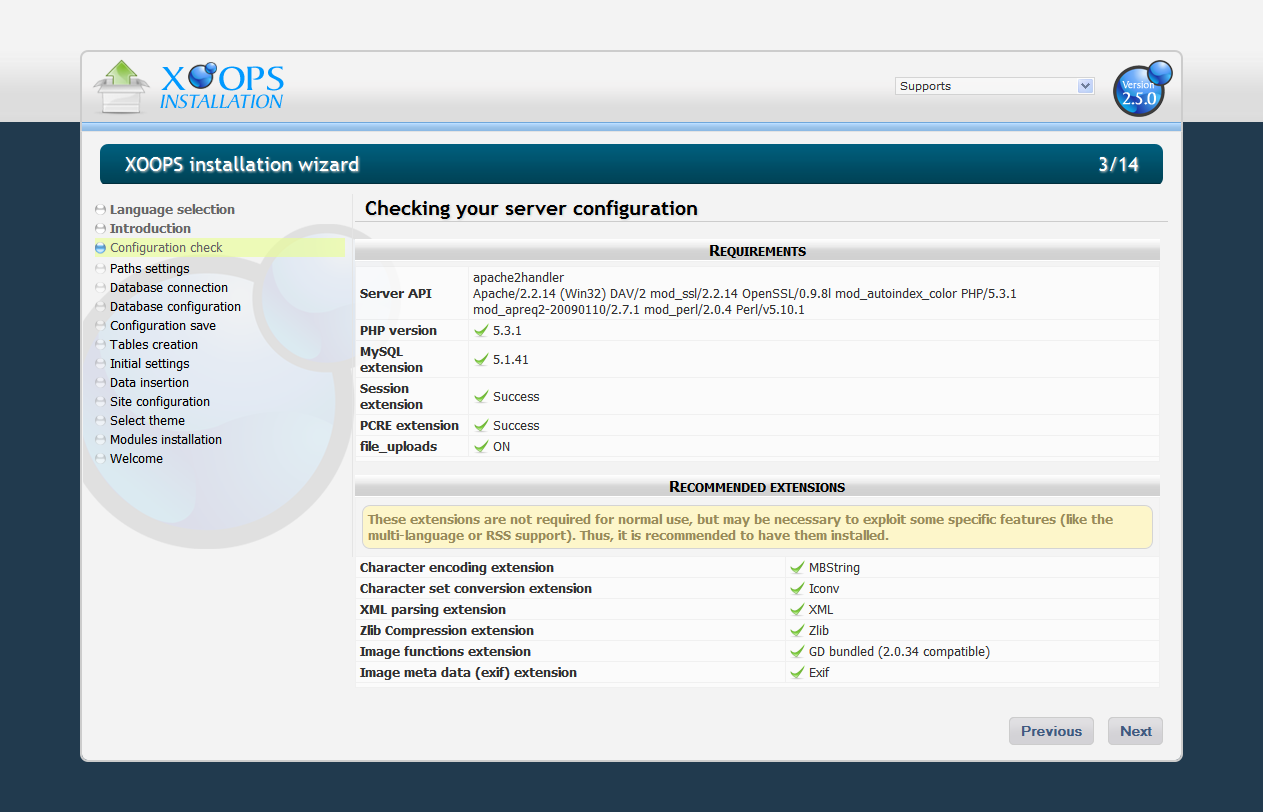Go to Select theme step
This screenshot has width=1263, height=812.
pos(147,420)
